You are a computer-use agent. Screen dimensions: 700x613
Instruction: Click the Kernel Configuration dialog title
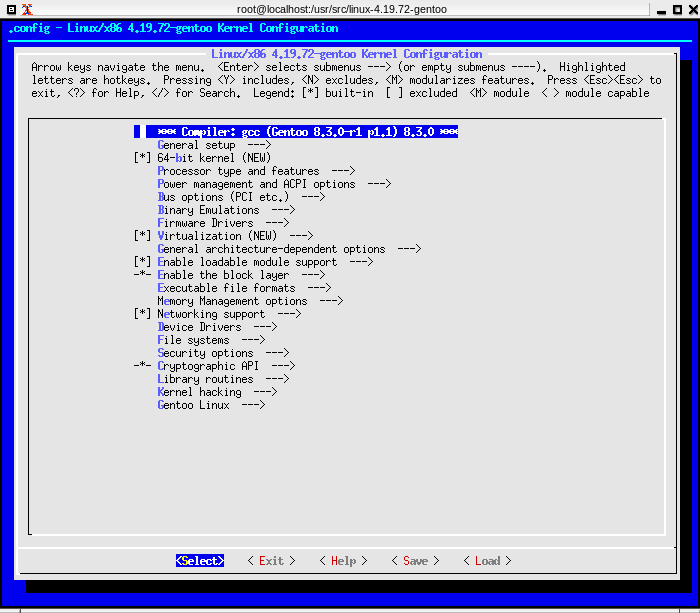point(346,54)
